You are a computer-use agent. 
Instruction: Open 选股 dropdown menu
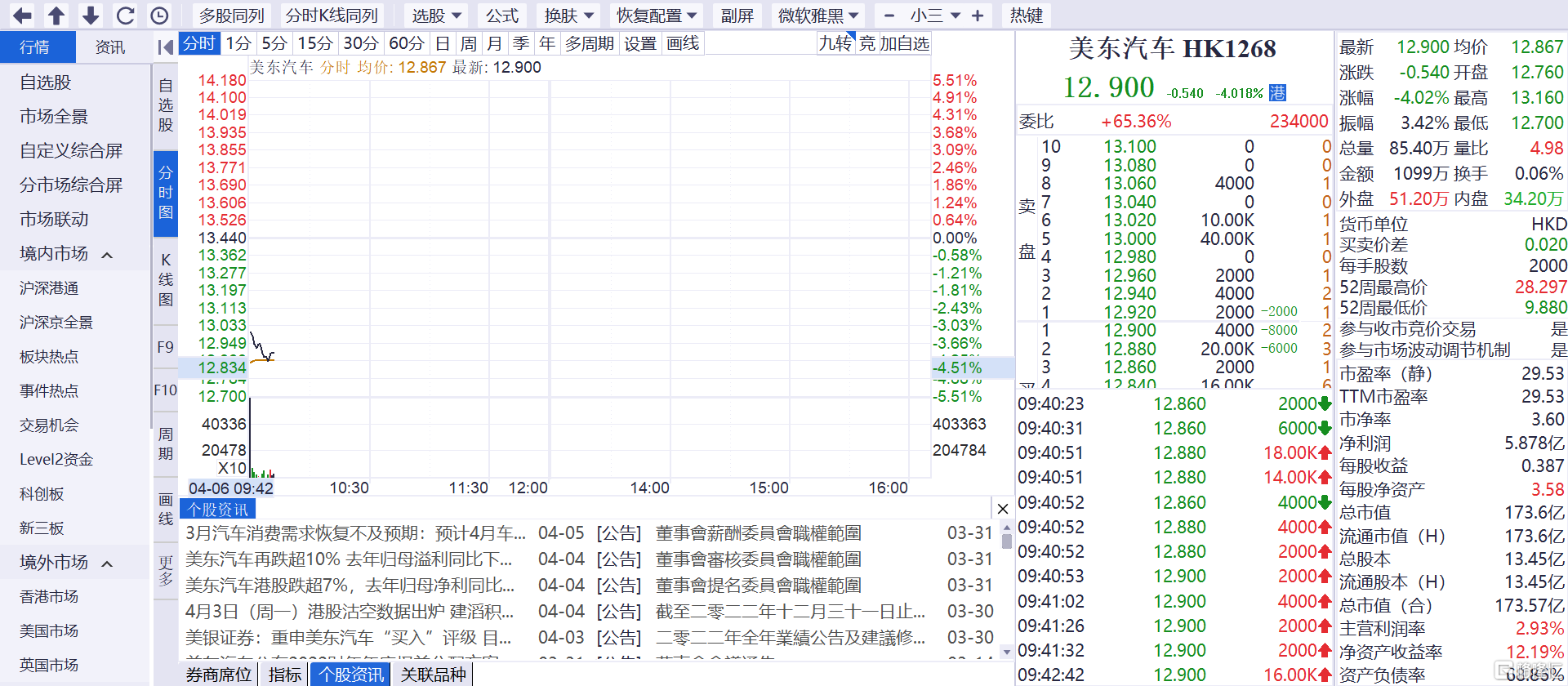tap(437, 16)
